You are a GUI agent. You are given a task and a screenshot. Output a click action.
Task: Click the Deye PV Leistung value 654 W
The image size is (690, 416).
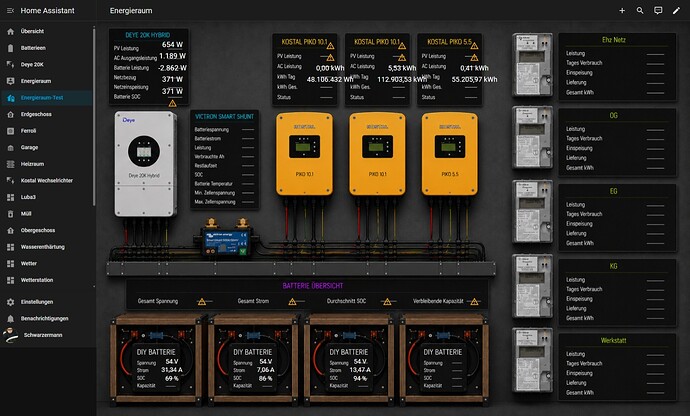[x=172, y=44]
